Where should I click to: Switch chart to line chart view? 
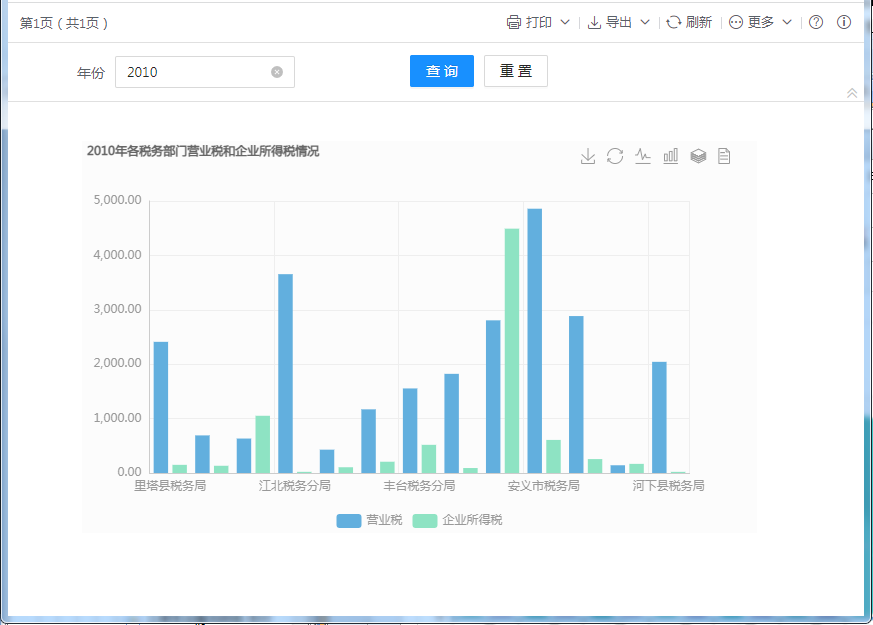pos(643,156)
